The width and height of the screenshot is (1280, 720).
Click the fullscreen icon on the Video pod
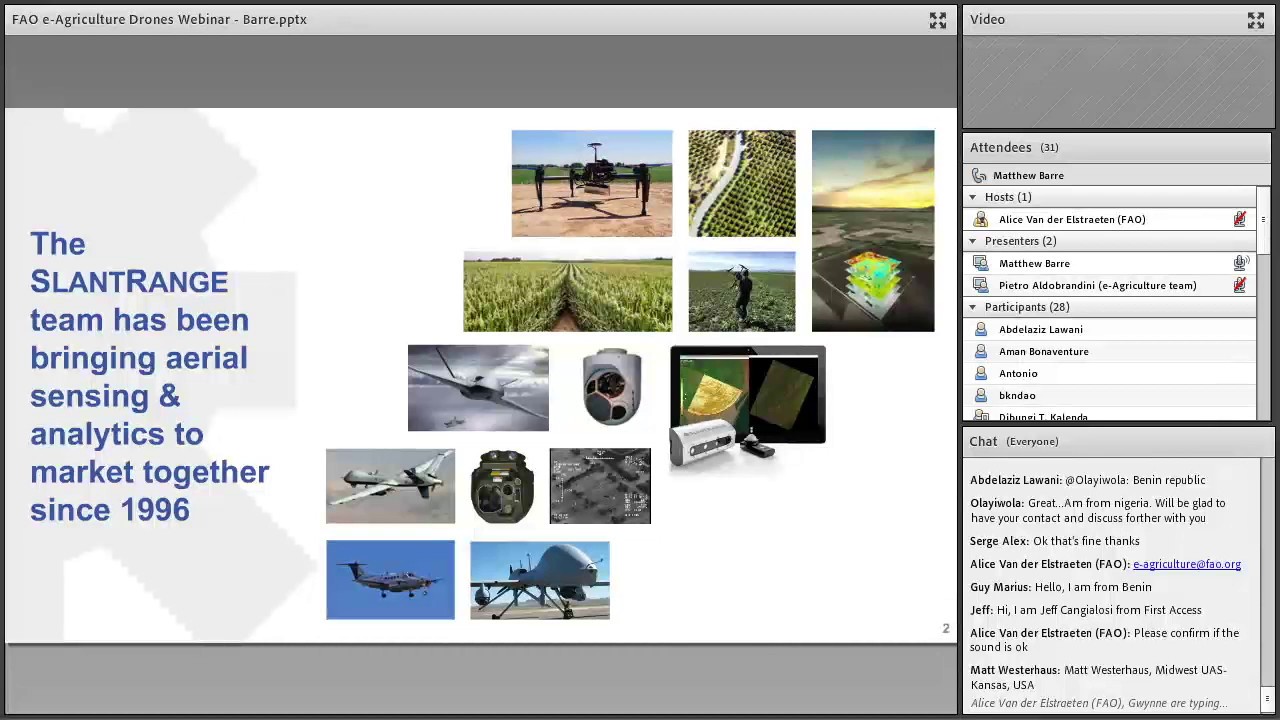(x=1256, y=20)
